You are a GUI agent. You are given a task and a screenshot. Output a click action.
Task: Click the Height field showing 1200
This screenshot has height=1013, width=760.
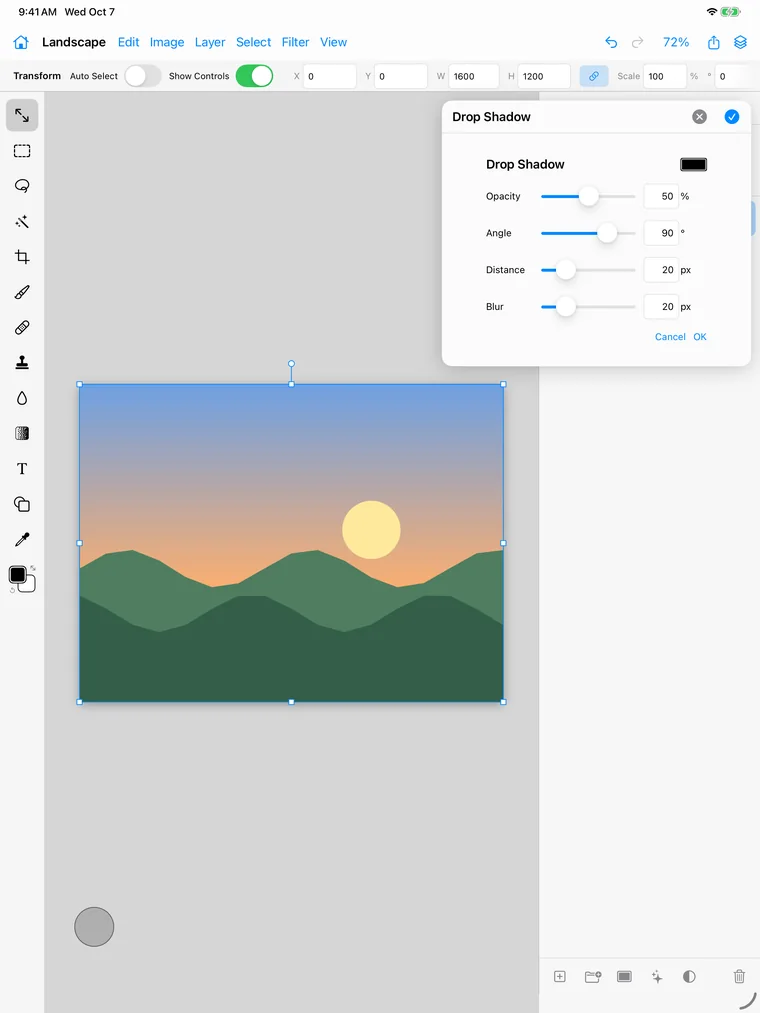544,76
